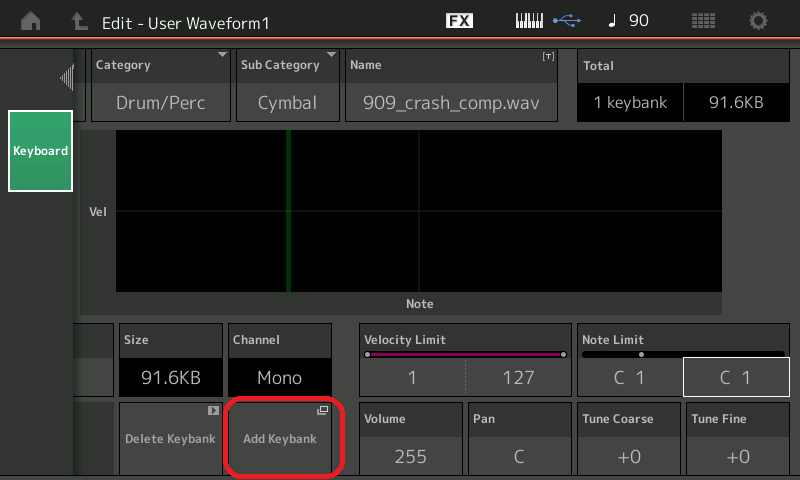
Task: Select the Tune Fine value
Action: coord(738,456)
